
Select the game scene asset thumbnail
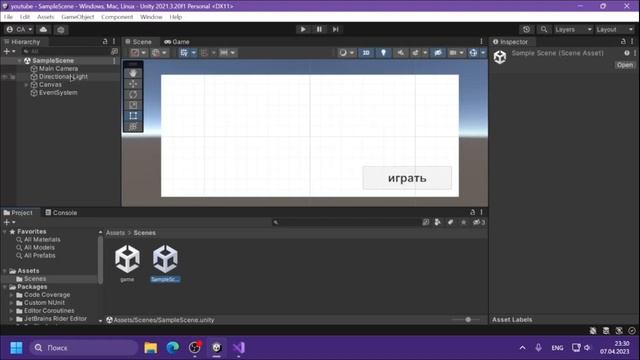pyautogui.click(x=127, y=263)
